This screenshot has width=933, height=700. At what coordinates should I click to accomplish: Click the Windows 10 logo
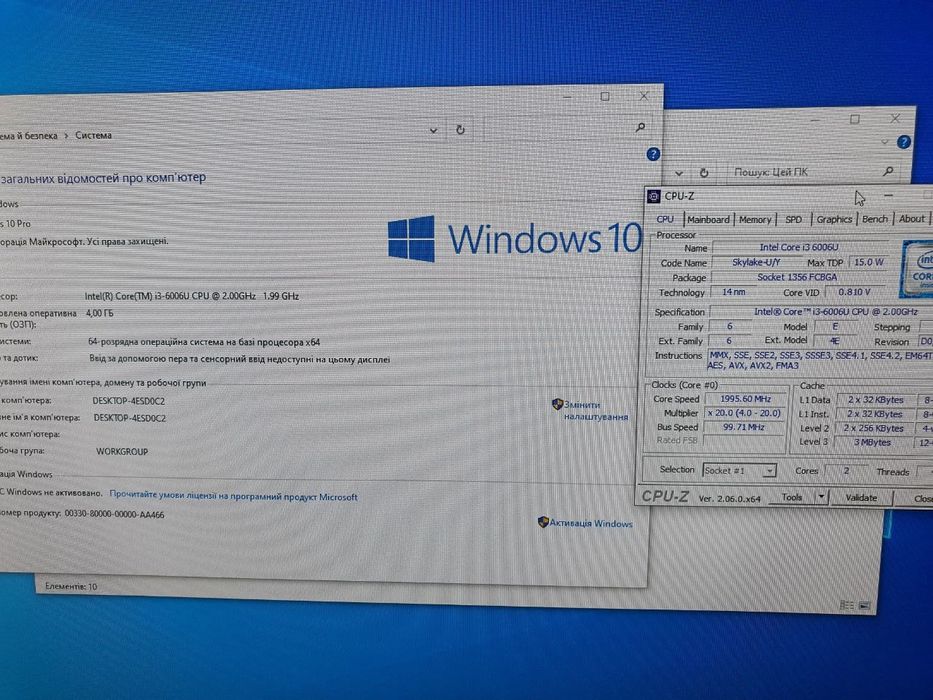pyautogui.click(x=515, y=238)
